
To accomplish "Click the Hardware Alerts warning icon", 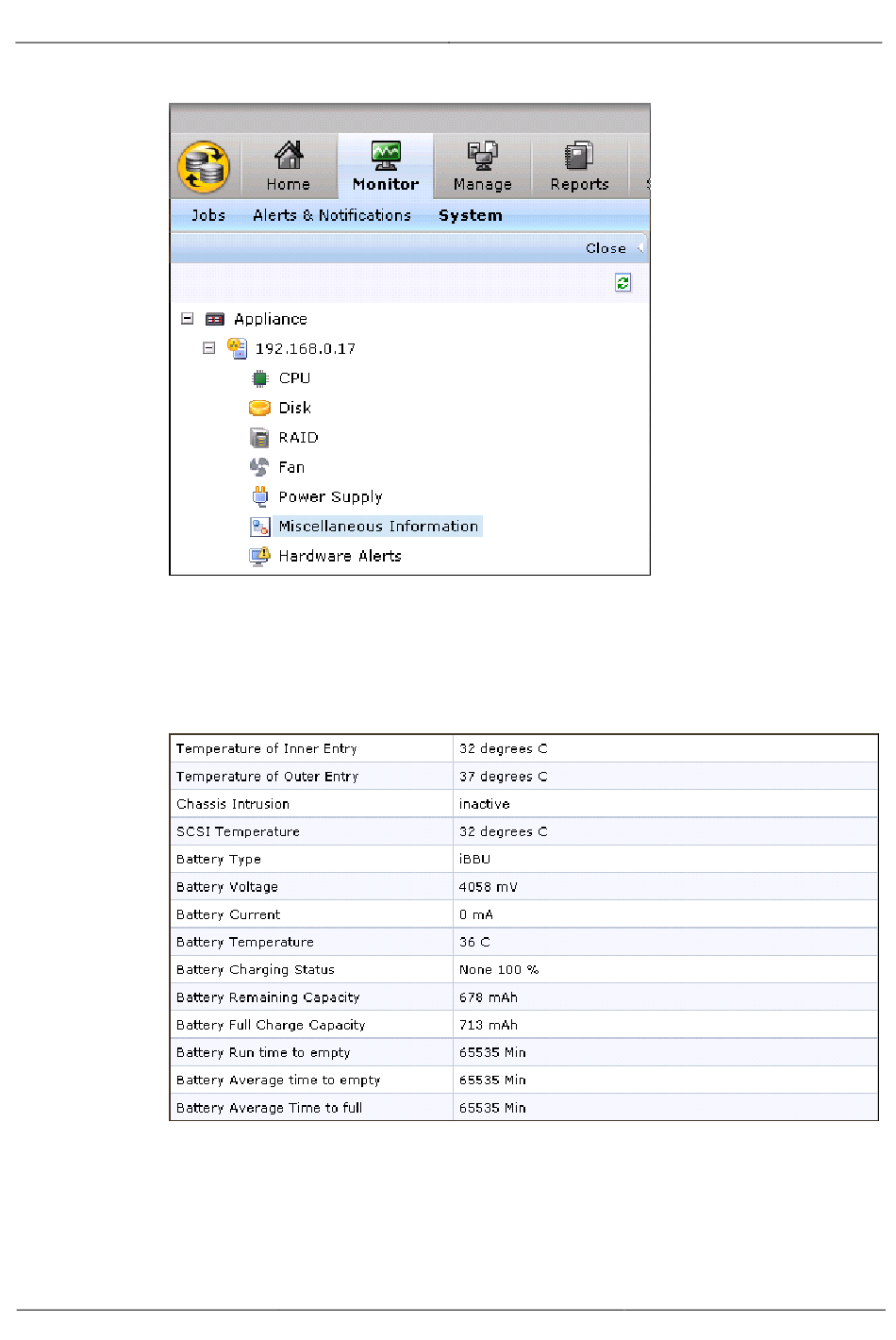I will pos(259,556).
